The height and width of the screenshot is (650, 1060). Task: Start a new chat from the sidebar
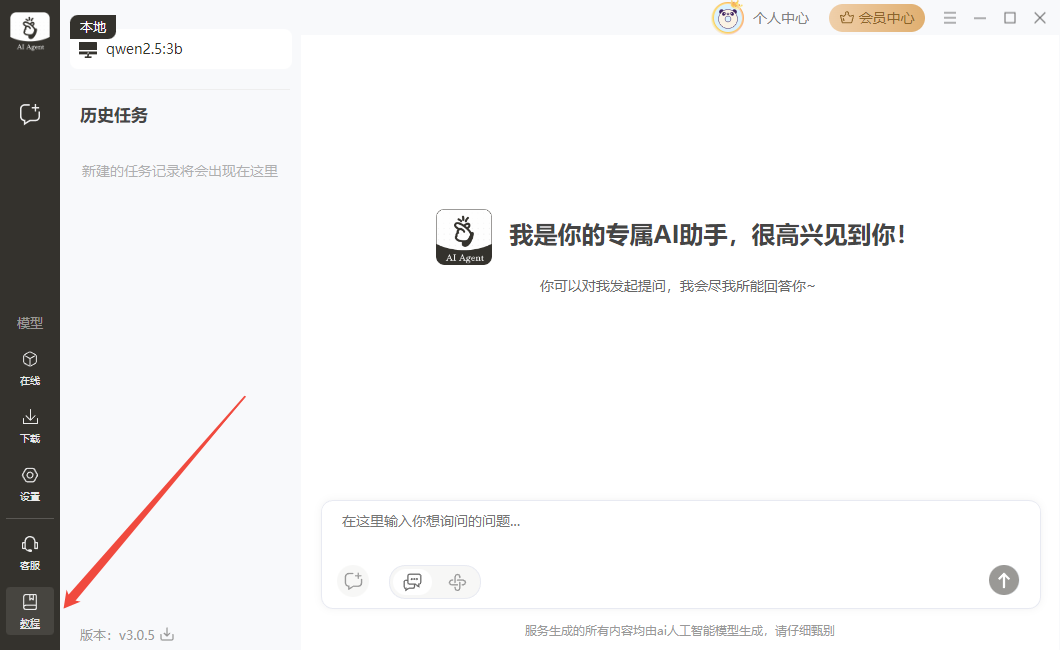point(30,114)
